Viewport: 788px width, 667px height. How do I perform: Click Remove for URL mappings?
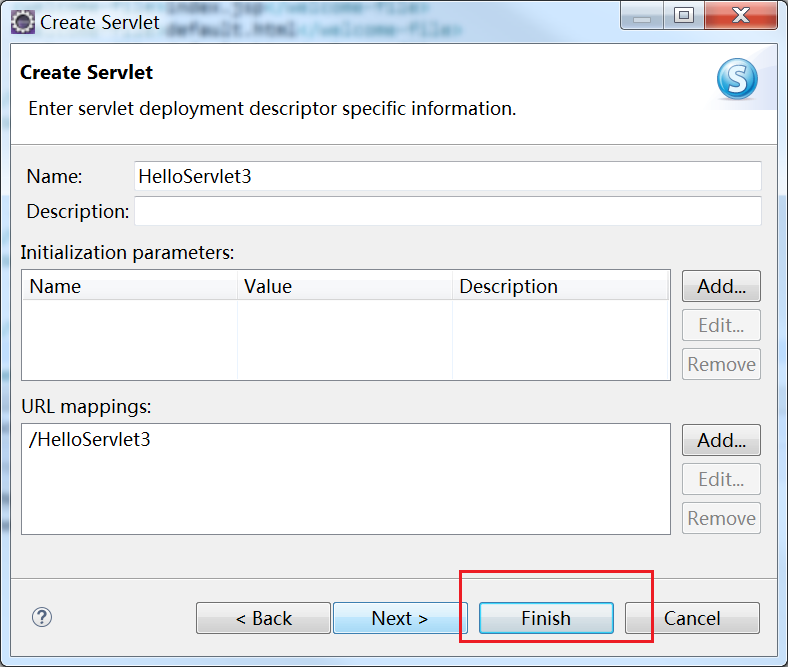tap(721, 518)
